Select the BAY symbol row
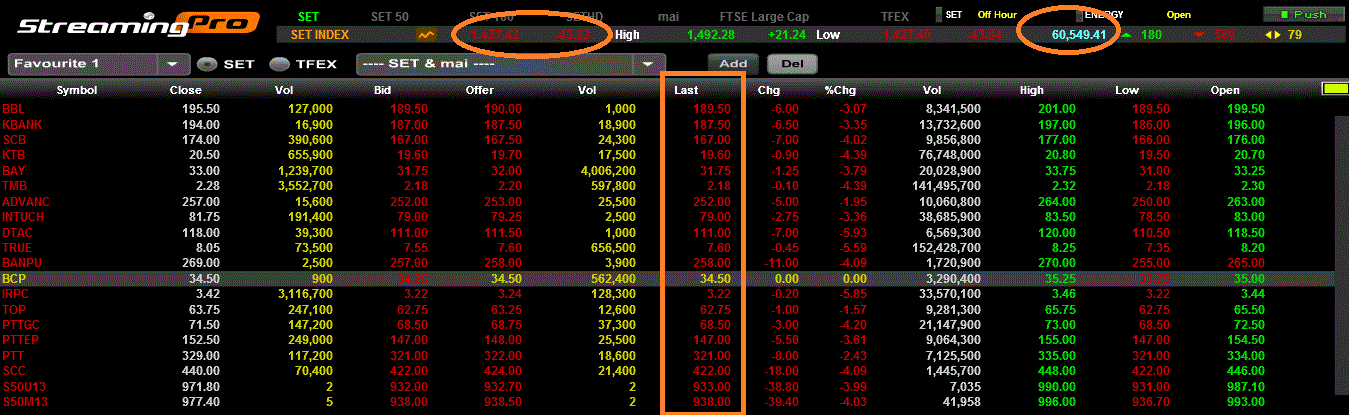 [x=668, y=171]
